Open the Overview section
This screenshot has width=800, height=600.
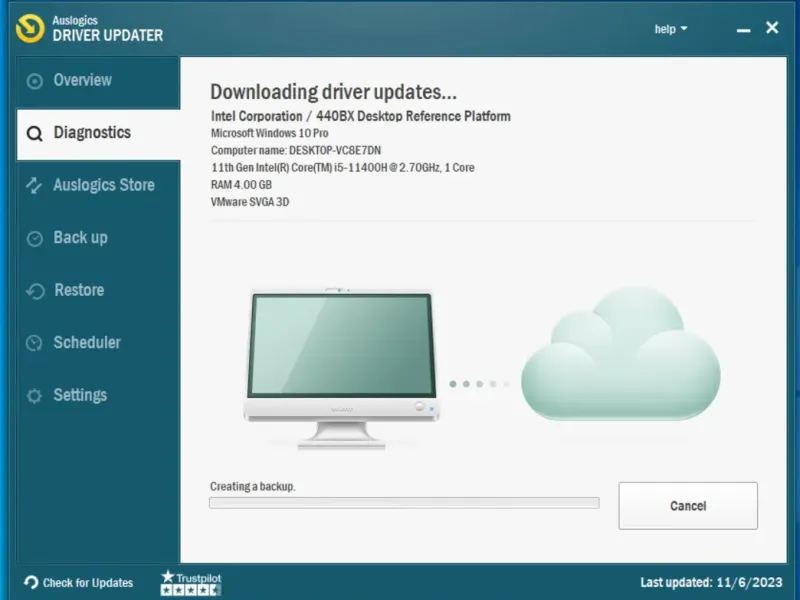click(x=98, y=81)
